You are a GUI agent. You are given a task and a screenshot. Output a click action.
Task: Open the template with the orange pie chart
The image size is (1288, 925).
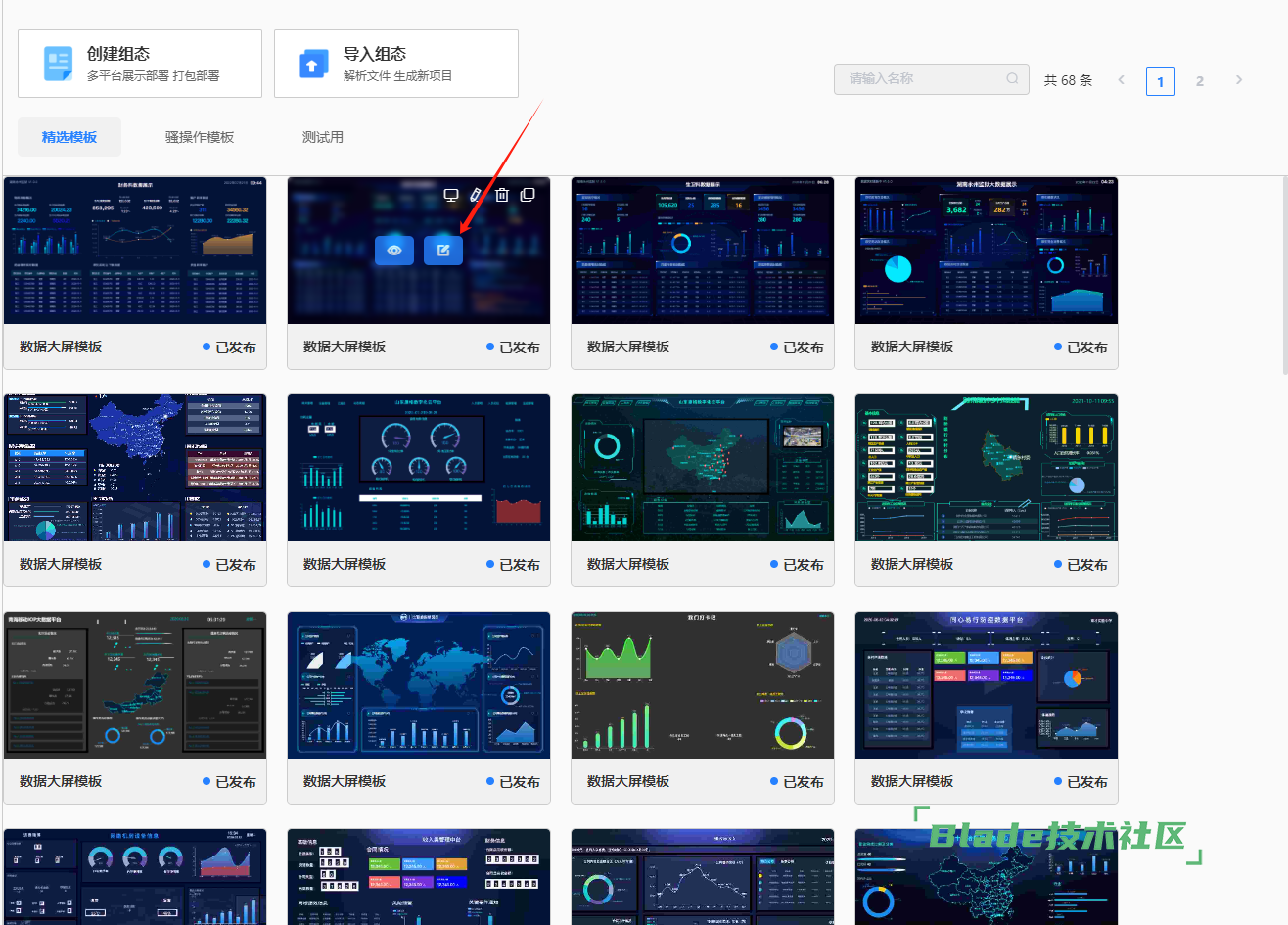coord(987,685)
